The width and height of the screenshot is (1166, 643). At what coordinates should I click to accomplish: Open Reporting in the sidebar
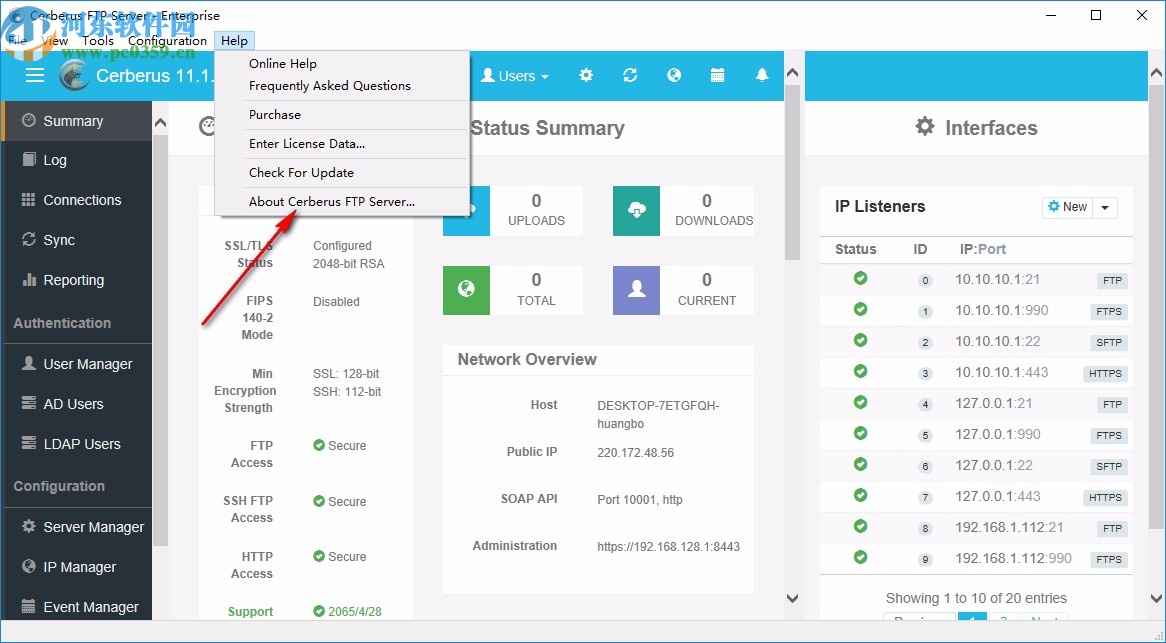point(77,280)
